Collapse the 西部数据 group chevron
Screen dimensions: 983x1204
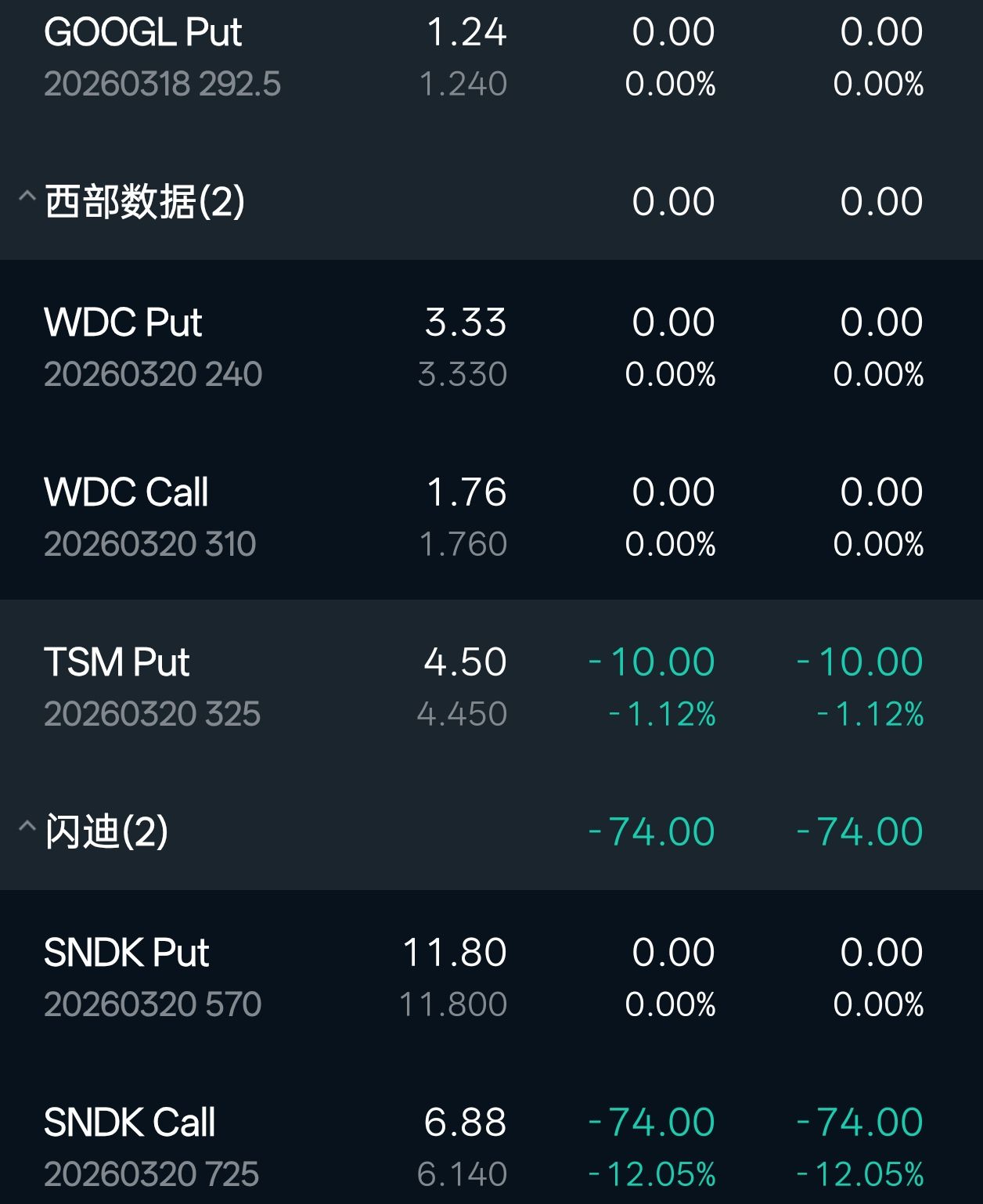click(27, 196)
